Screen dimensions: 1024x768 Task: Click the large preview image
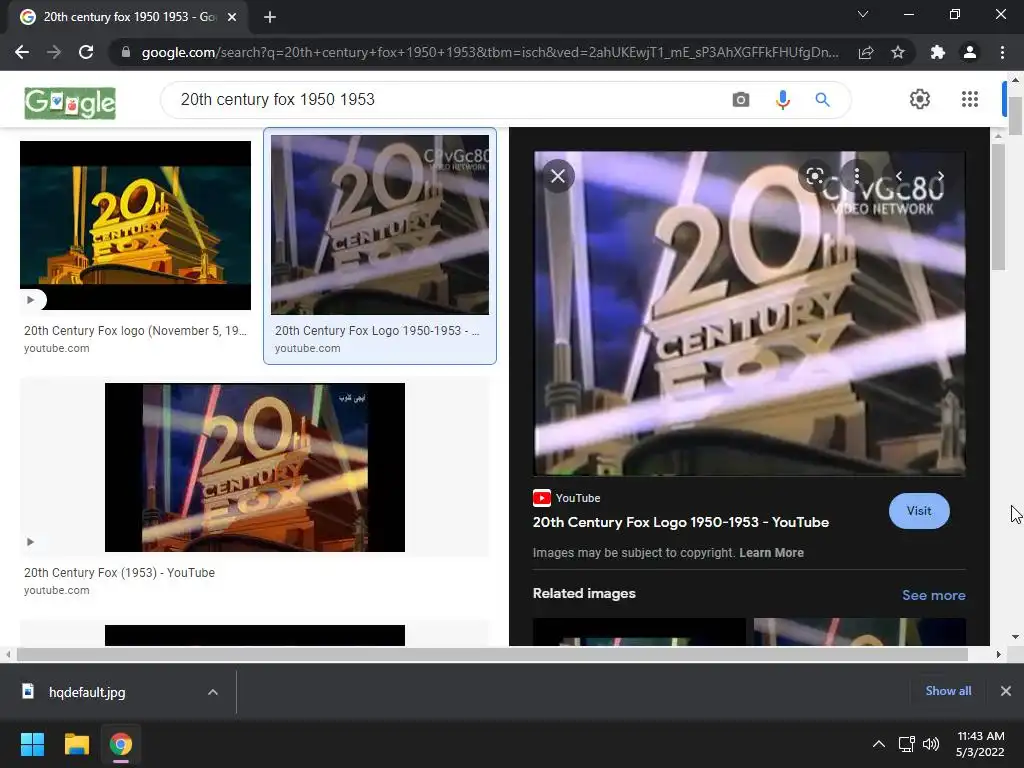tap(749, 313)
